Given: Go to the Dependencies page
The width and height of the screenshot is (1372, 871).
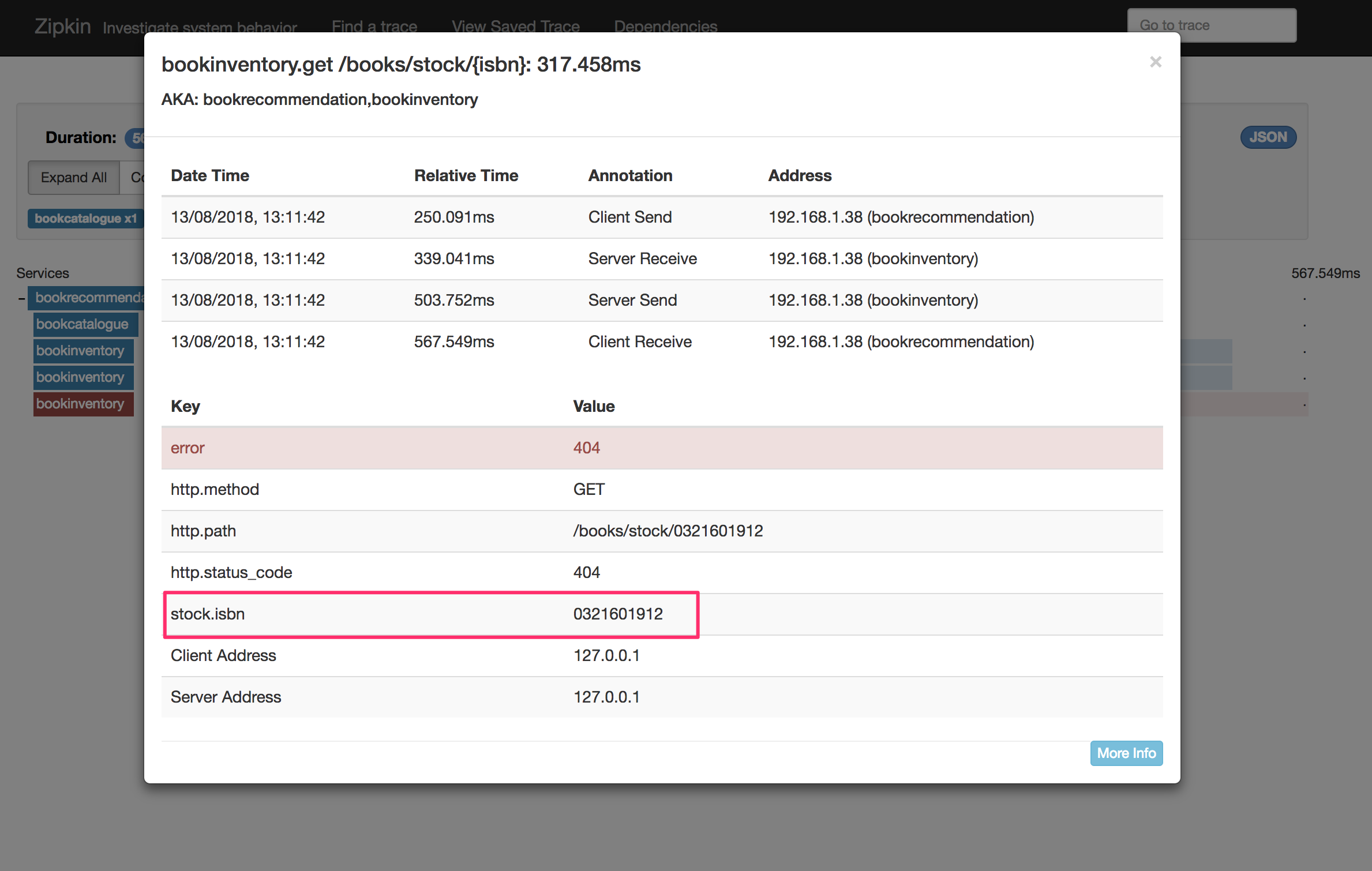Looking at the screenshot, I should [x=666, y=27].
